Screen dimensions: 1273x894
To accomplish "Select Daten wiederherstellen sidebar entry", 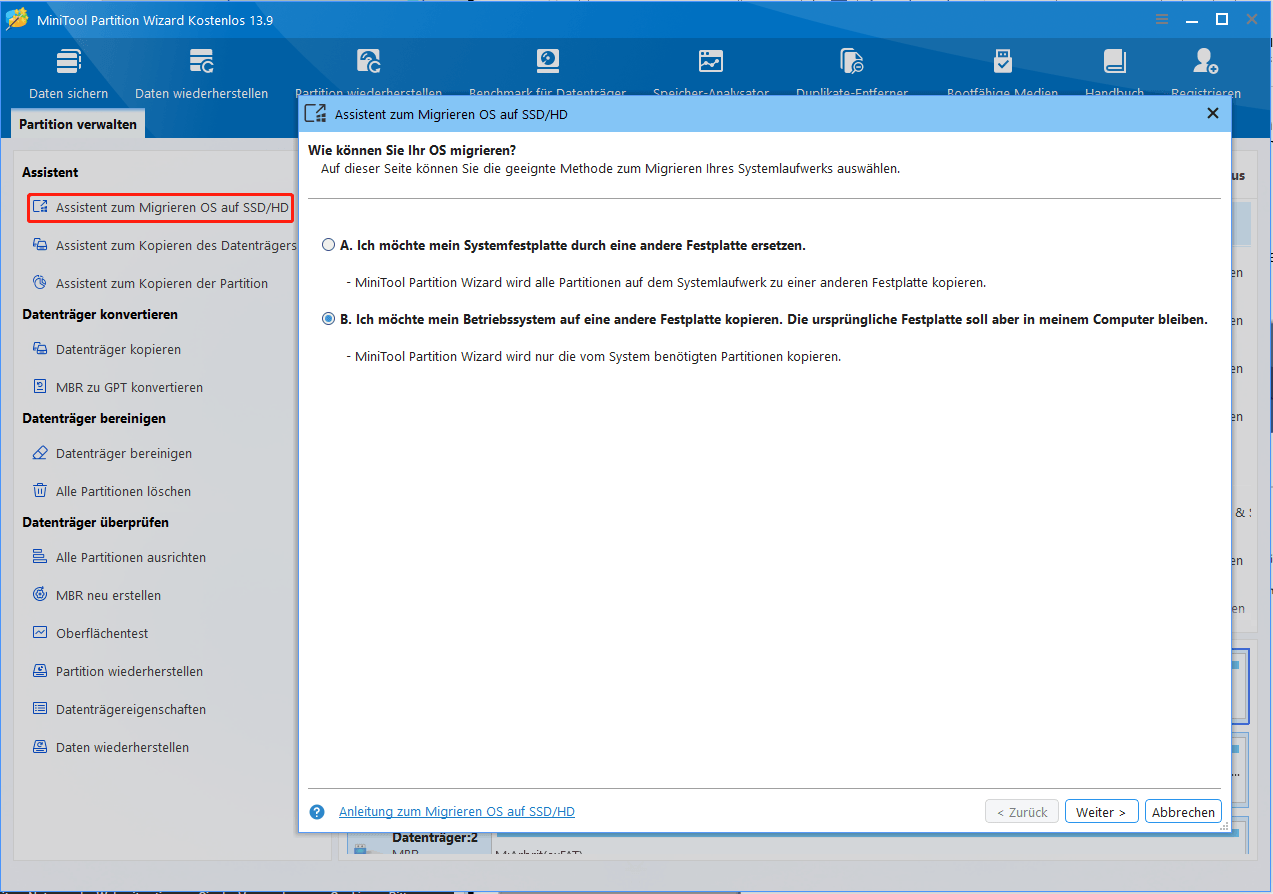I will pos(110,747).
